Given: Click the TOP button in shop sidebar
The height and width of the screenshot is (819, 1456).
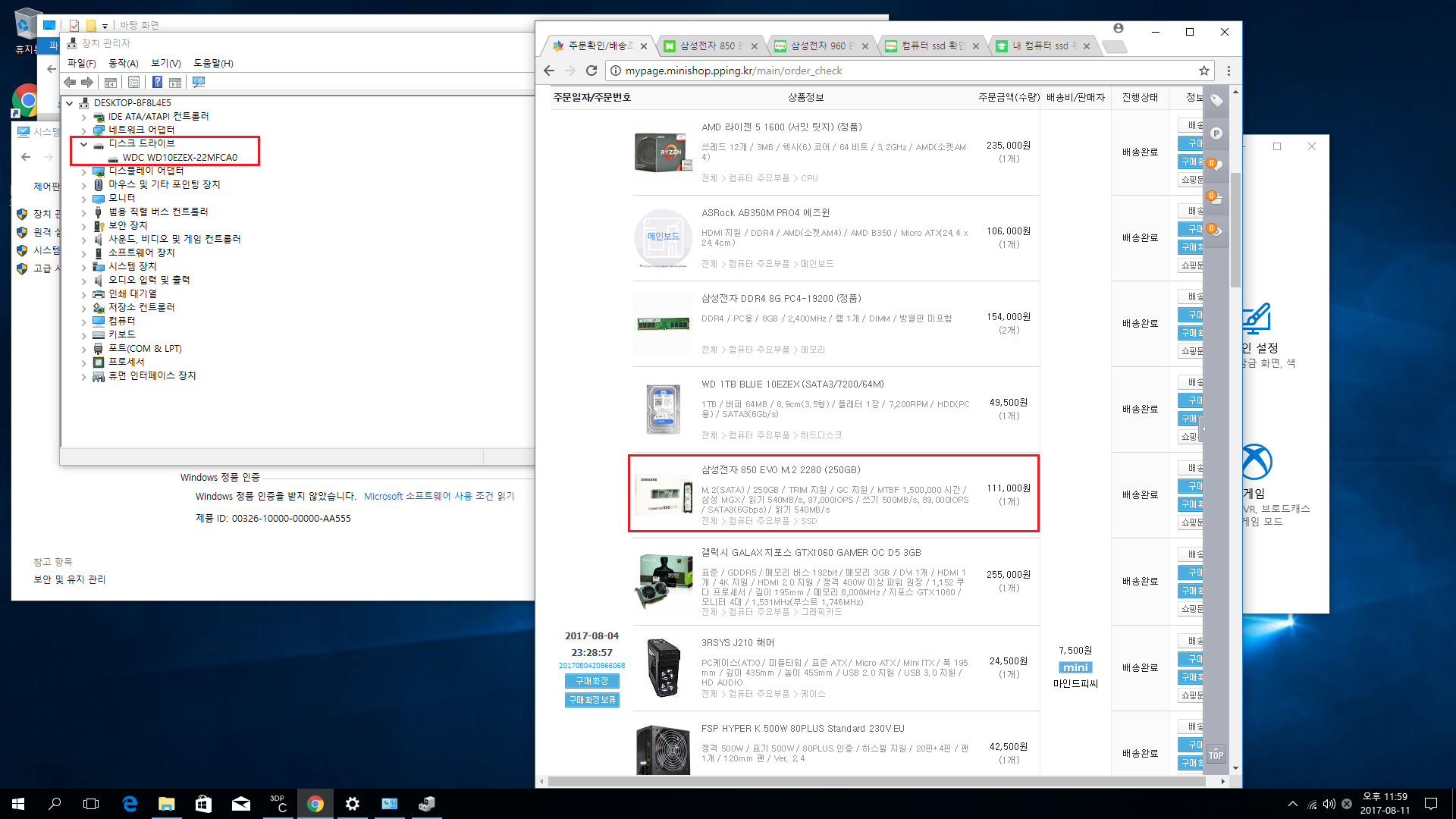Looking at the screenshot, I should (x=1216, y=755).
